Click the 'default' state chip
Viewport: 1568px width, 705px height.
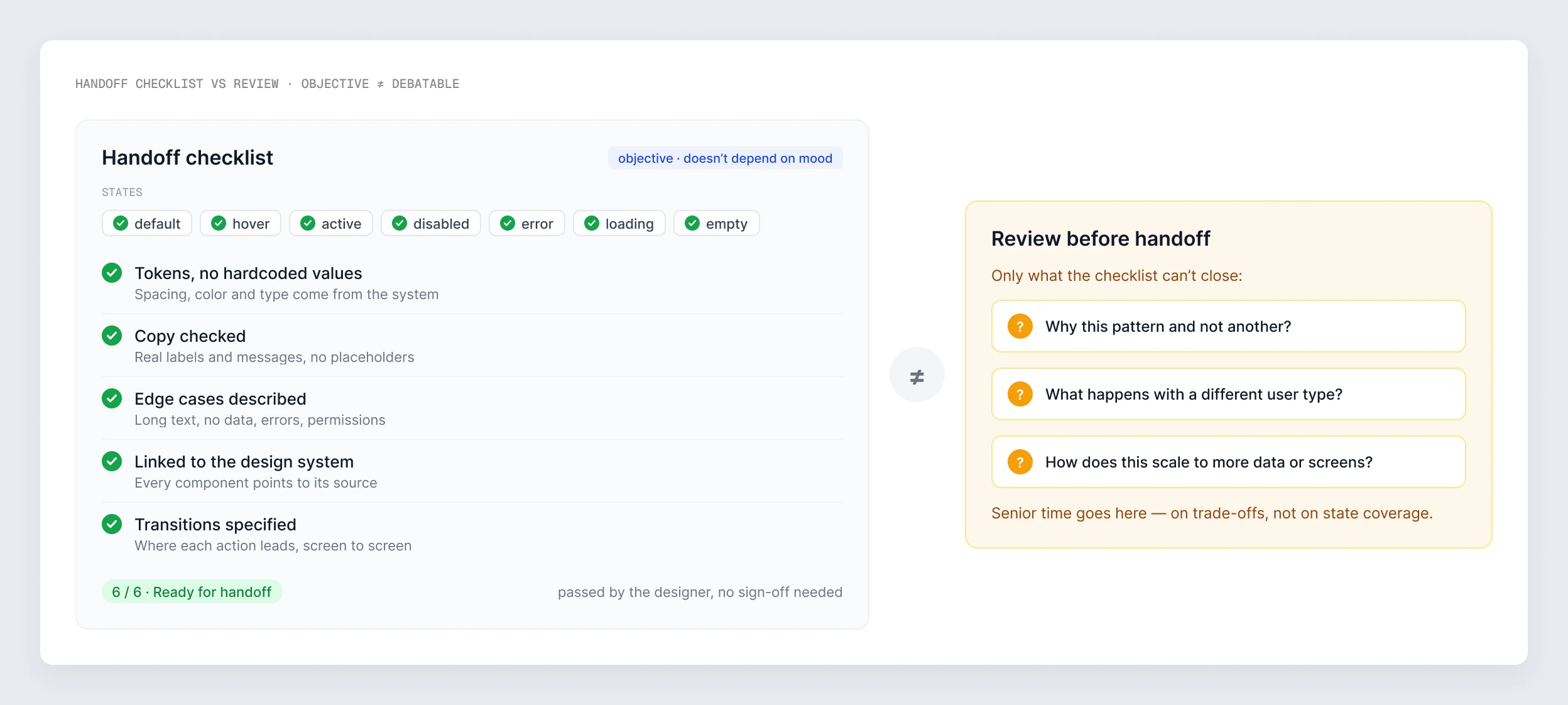147,223
